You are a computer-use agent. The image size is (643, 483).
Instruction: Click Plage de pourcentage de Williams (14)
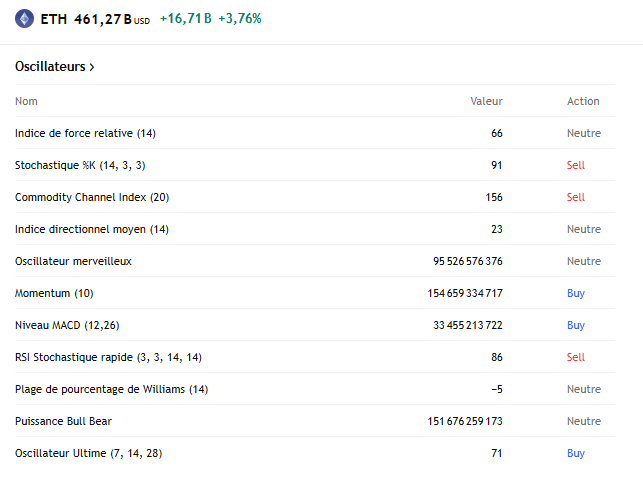(111, 389)
